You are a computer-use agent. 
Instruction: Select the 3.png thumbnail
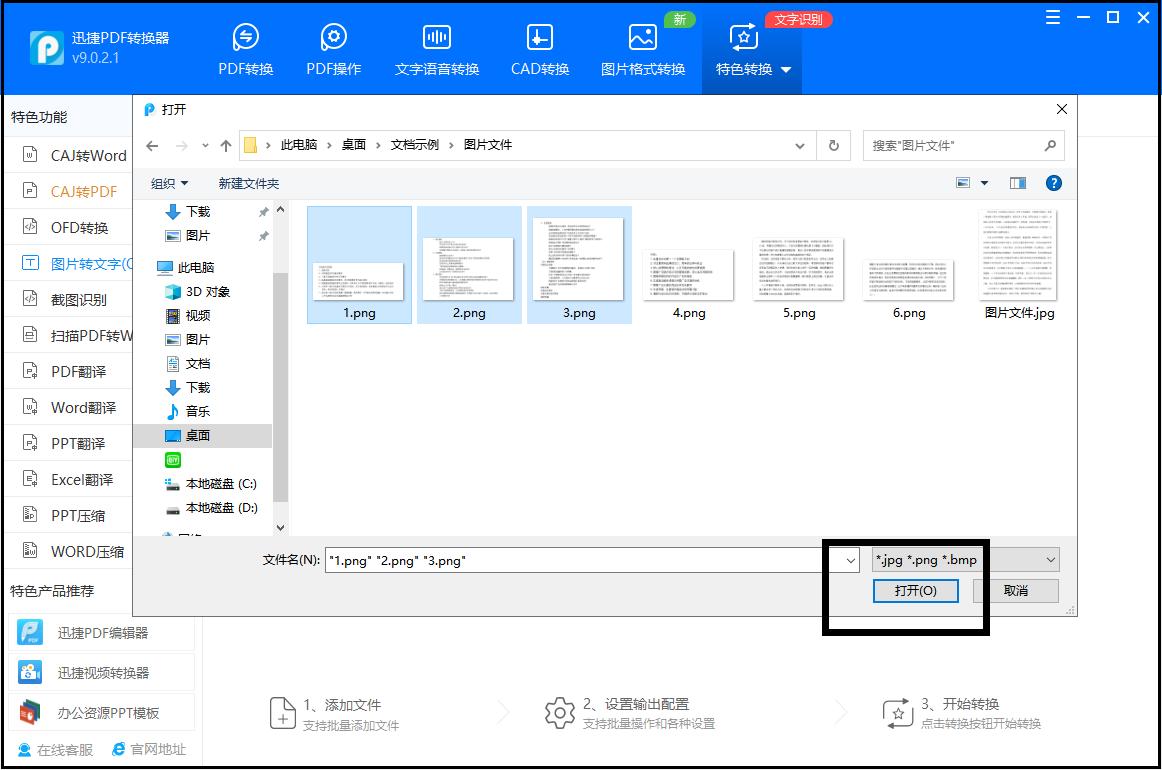tap(578, 260)
